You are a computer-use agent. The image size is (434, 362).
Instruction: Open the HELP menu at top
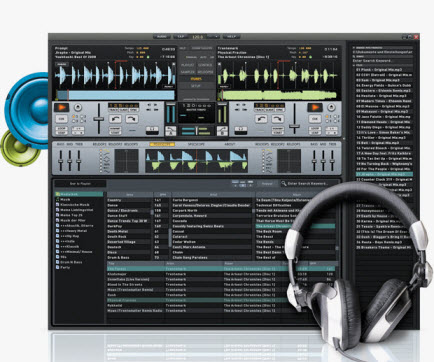coord(231,36)
